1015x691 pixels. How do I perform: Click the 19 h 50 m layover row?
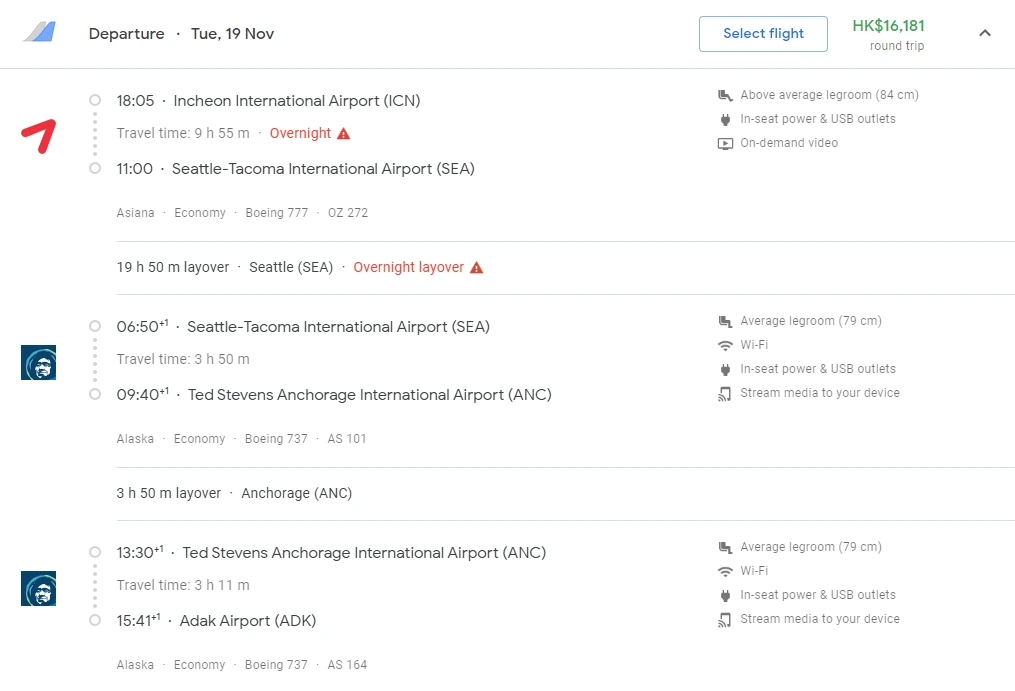click(x=173, y=268)
